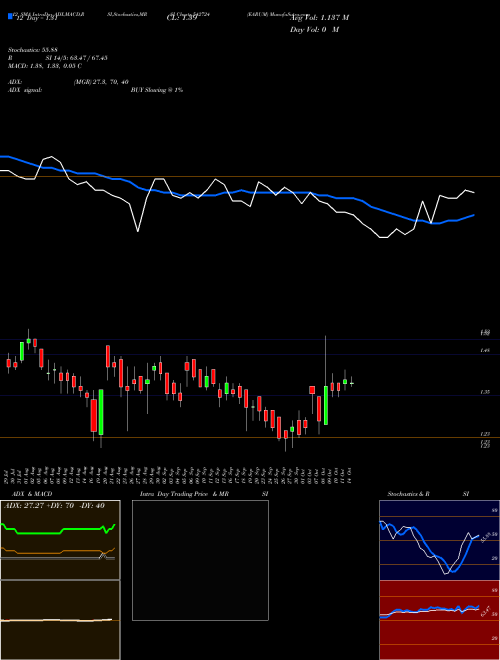Click the last candlestick on the chart
Screen dimensions: 500x660
pos(351,383)
